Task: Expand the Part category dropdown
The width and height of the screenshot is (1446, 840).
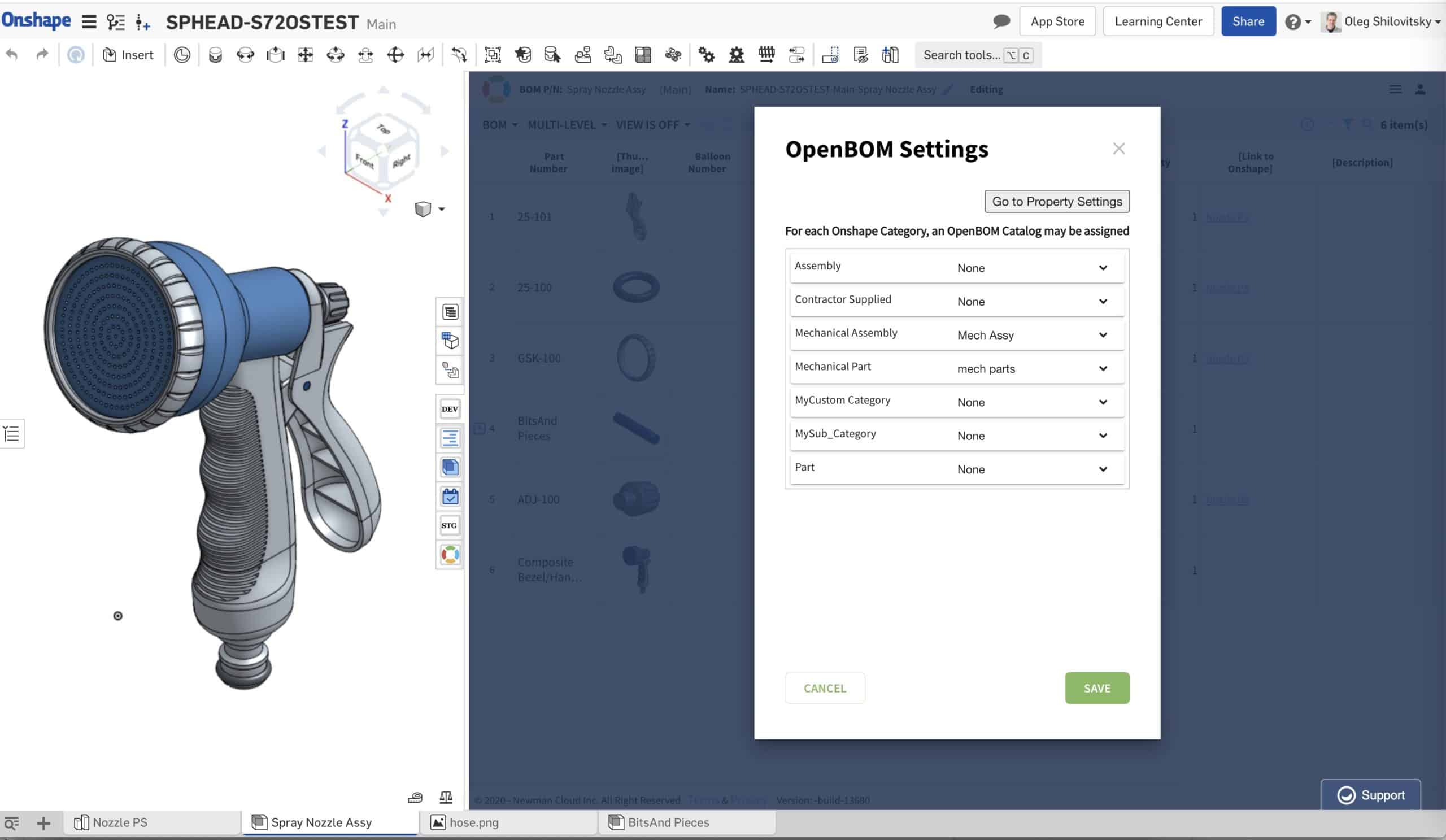Action: point(1103,468)
